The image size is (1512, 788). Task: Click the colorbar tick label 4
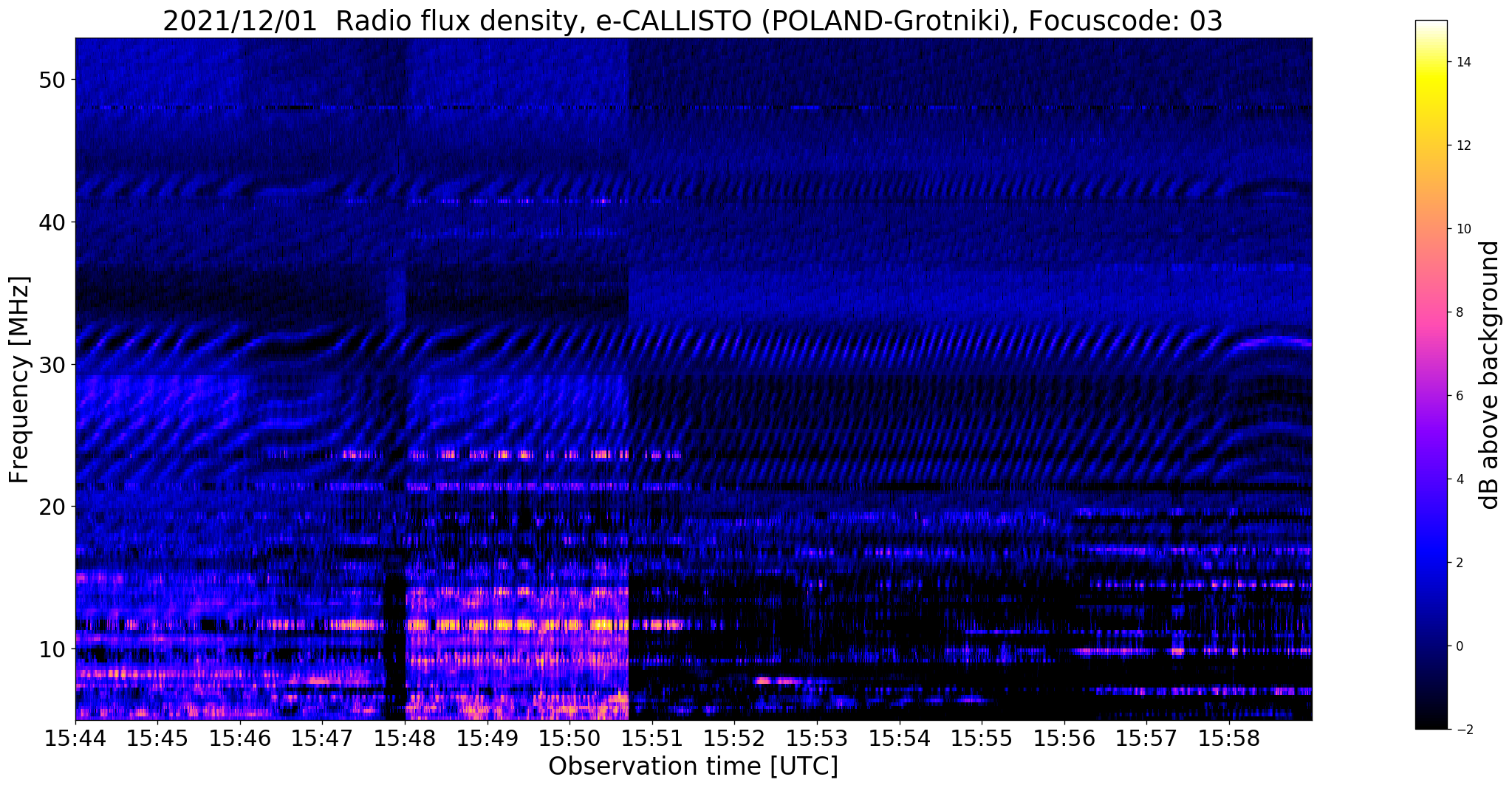1459,479
